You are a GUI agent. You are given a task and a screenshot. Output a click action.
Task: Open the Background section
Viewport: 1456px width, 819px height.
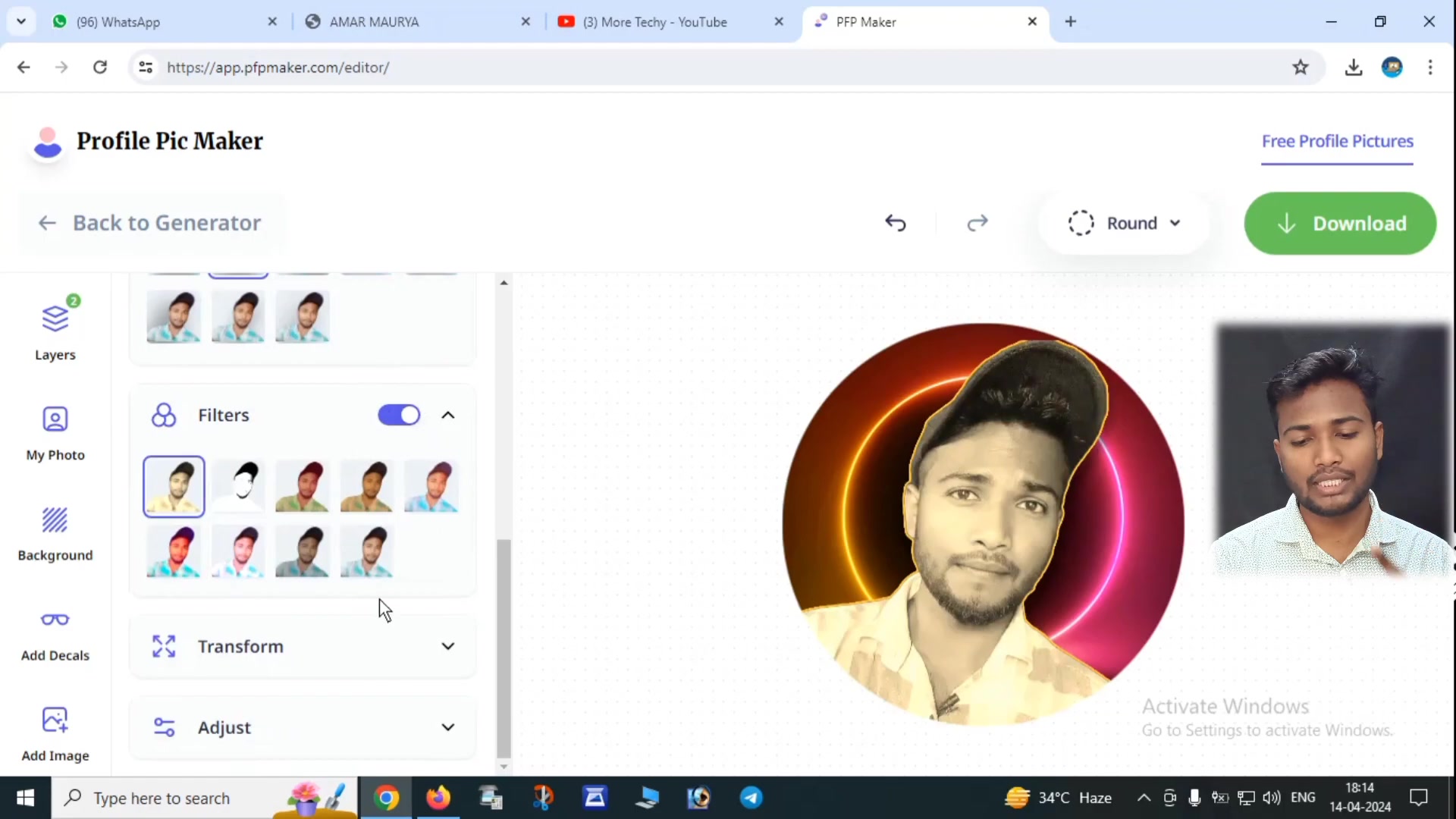pyautogui.click(x=55, y=534)
